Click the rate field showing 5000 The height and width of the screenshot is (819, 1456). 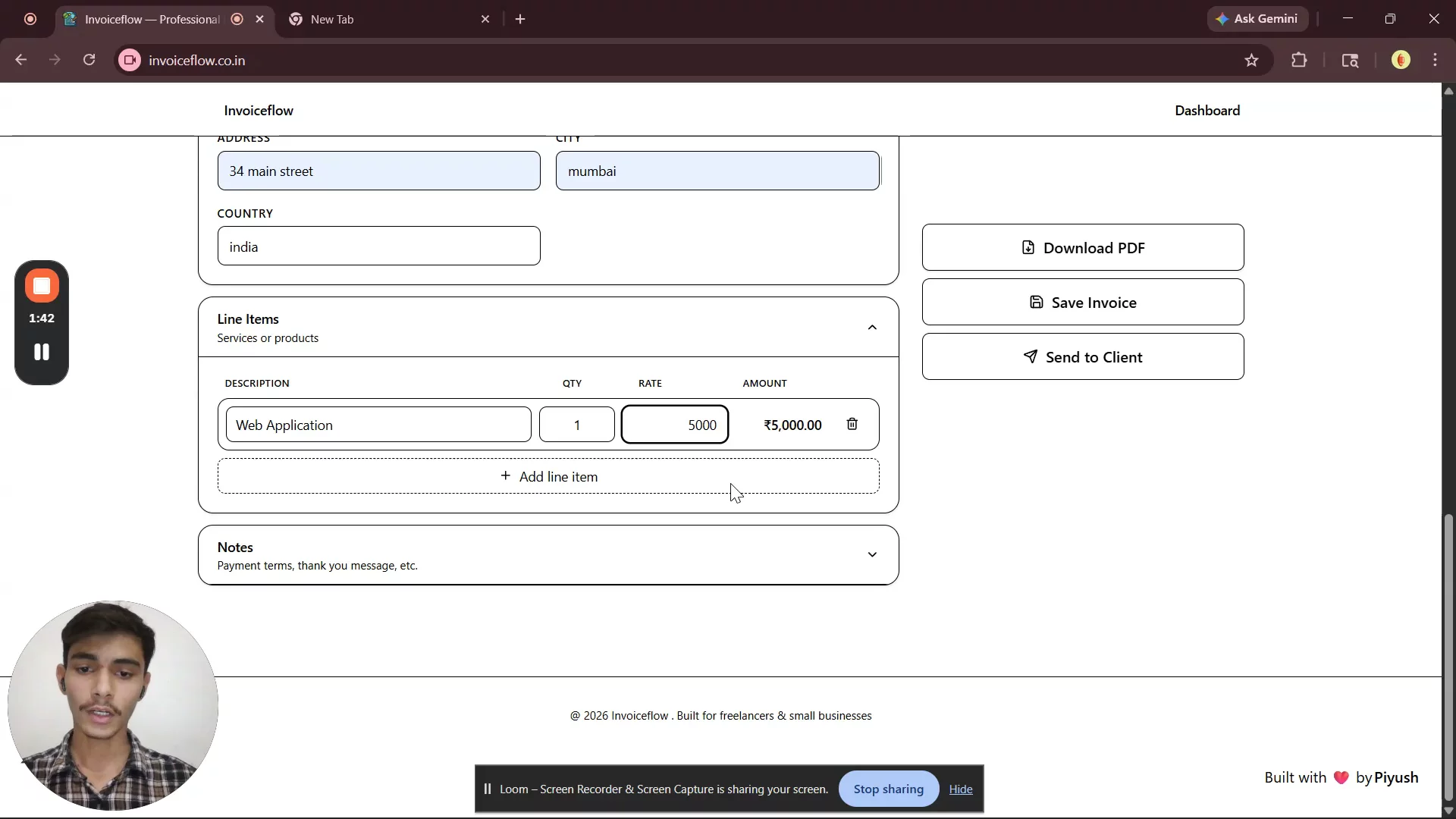tap(675, 425)
